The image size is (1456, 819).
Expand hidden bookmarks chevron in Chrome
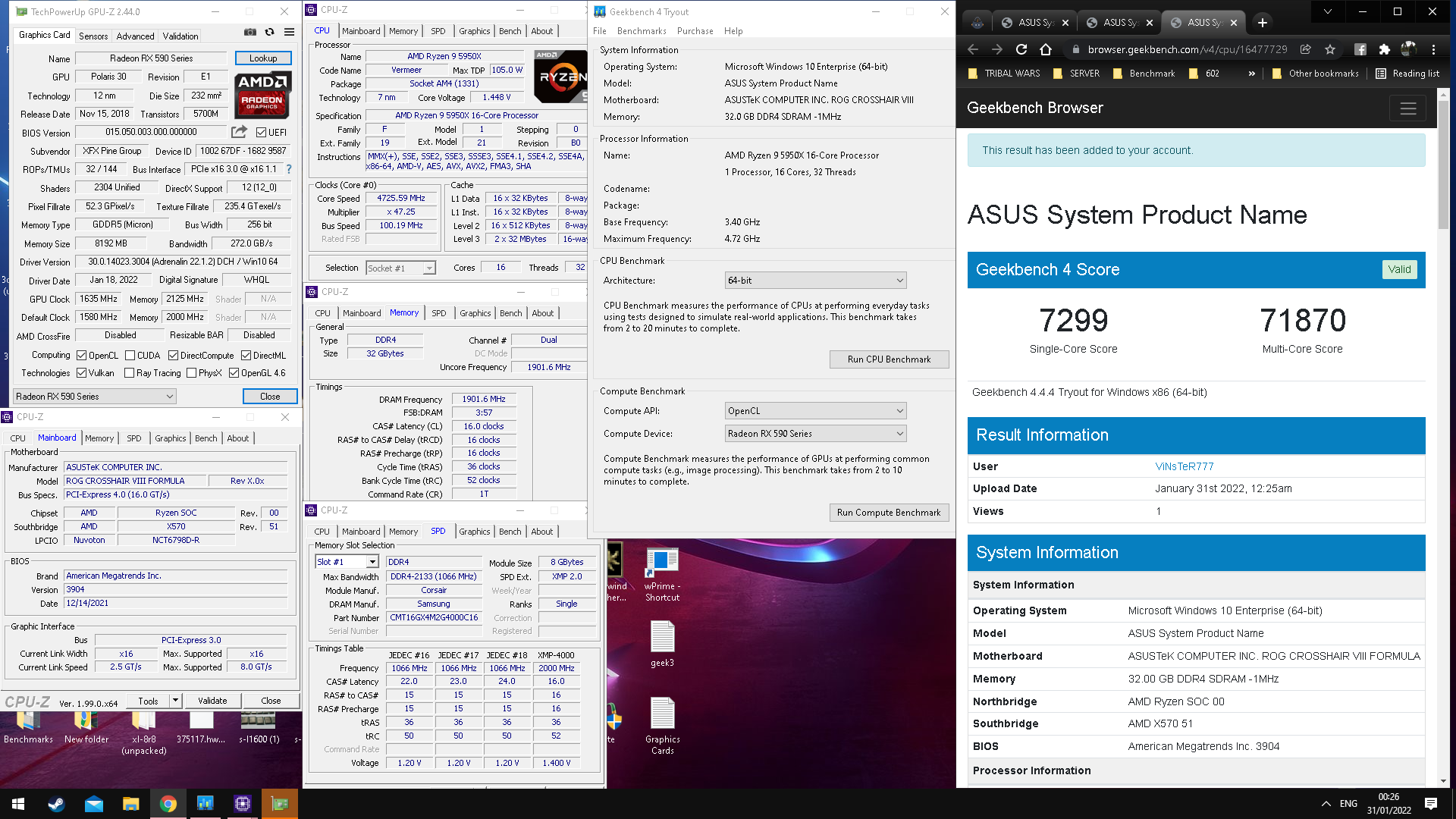click(x=1251, y=74)
